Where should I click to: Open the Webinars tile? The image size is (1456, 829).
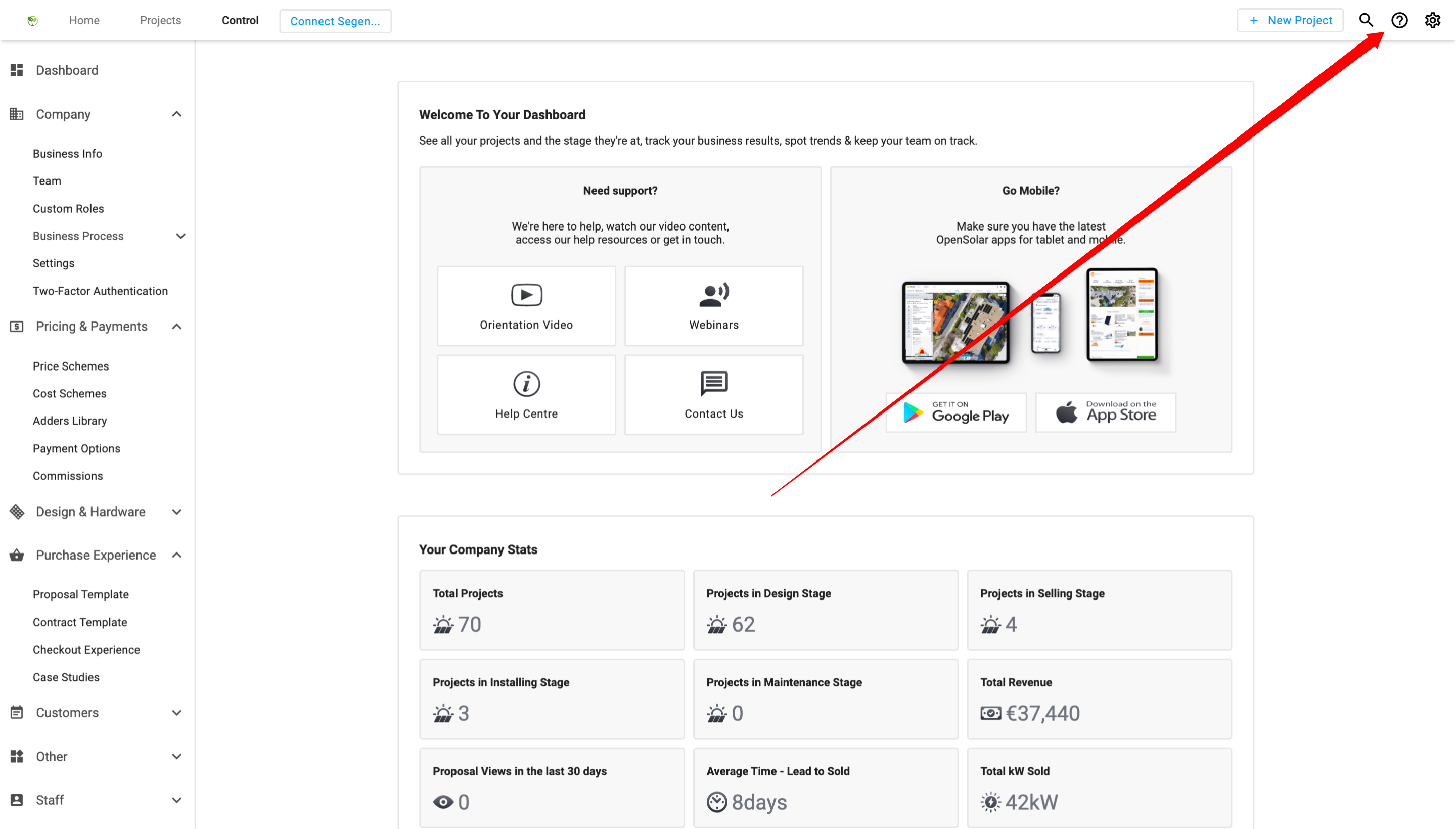tap(713, 306)
